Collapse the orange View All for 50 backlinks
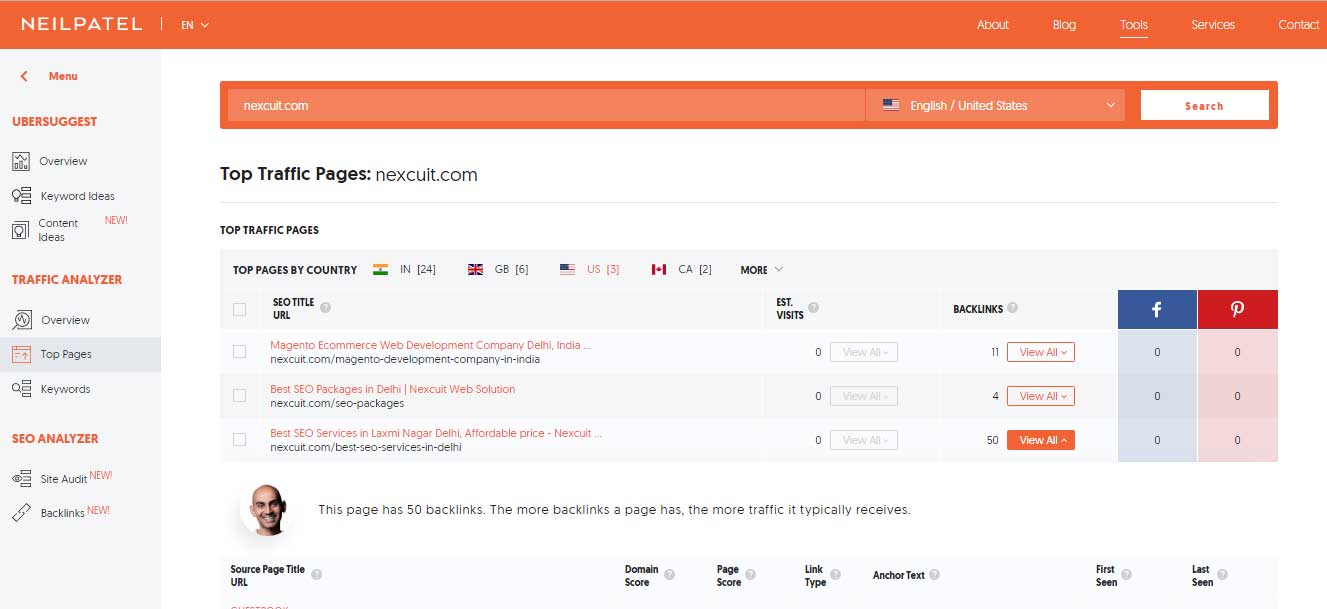Screen dimensions: 1327x609 click(x=1041, y=440)
